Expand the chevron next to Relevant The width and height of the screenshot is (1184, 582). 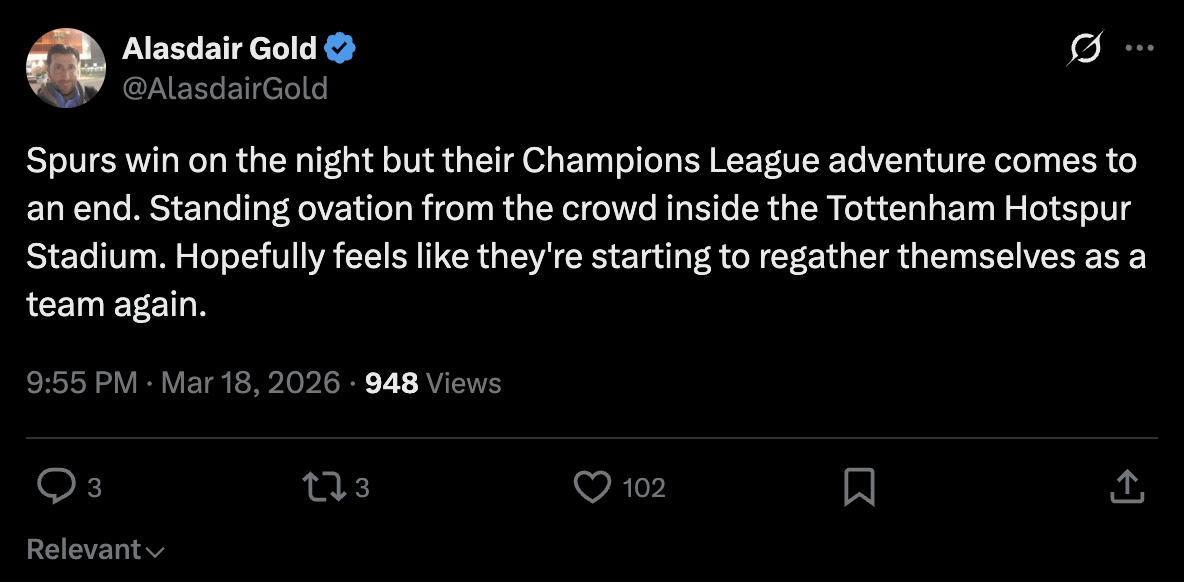tap(155, 551)
